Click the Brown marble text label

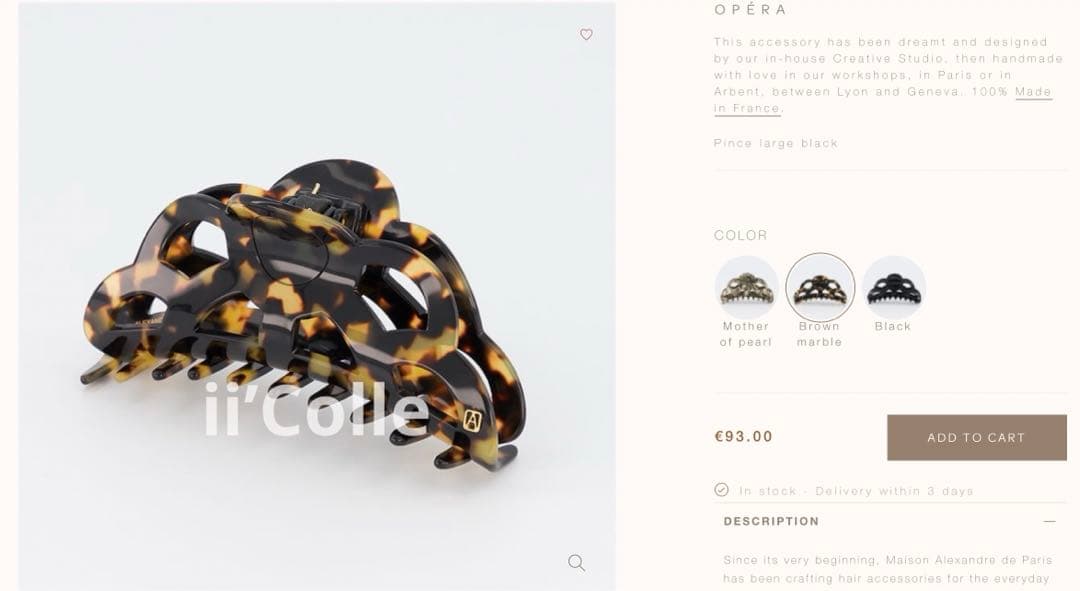pyautogui.click(x=820, y=334)
